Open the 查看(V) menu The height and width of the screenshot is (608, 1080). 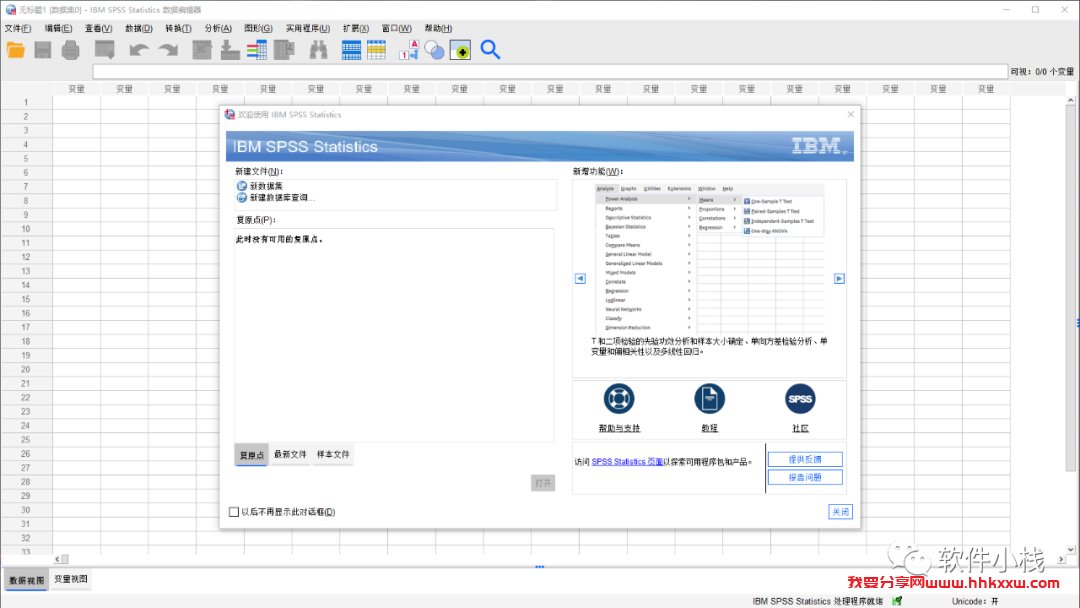point(98,28)
